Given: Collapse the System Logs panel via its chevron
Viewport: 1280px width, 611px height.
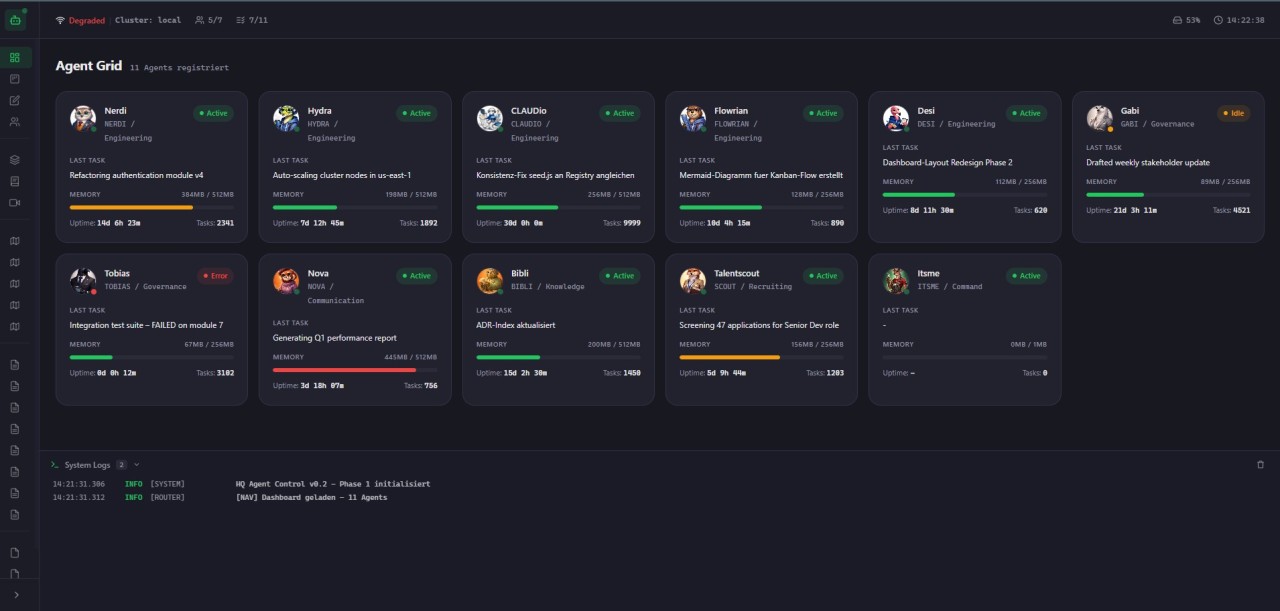Looking at the screenshot, I should coord(136,464).
